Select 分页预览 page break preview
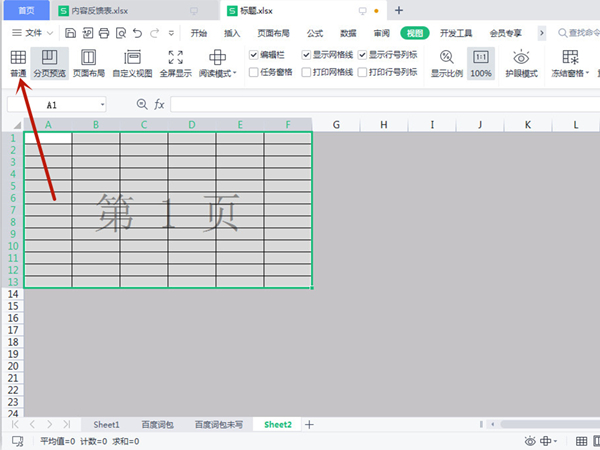The height and width of the screenshot is (450, 600). 50,64
